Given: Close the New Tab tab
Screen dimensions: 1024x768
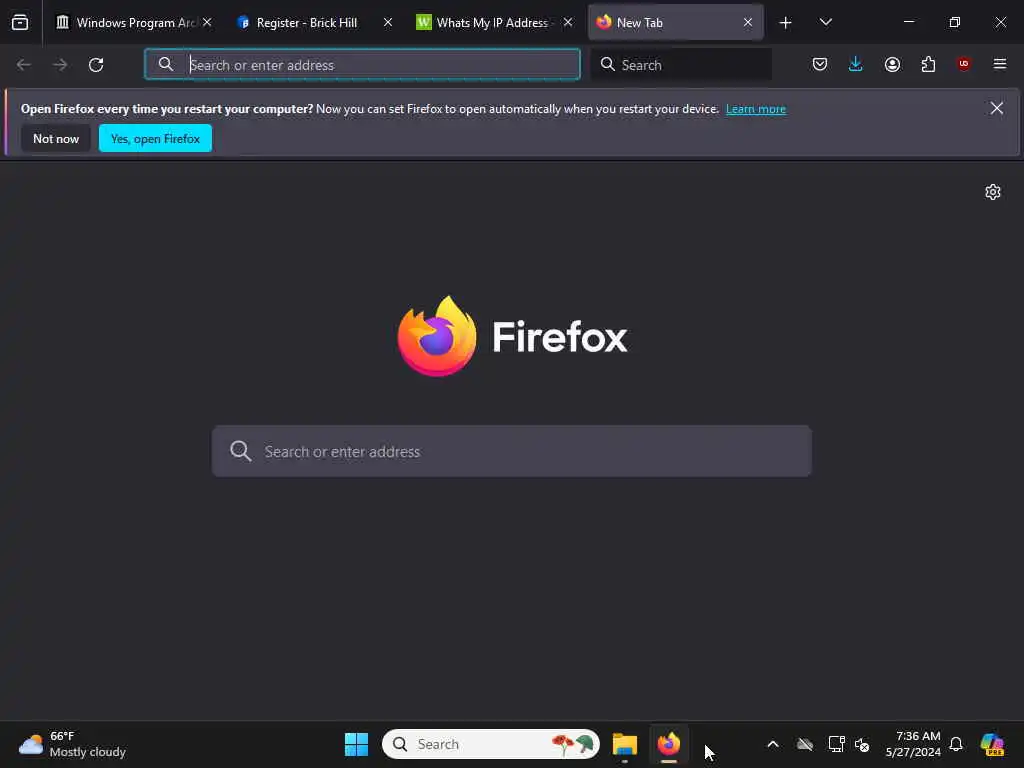Looking at the screenshot, I should 748,23.
